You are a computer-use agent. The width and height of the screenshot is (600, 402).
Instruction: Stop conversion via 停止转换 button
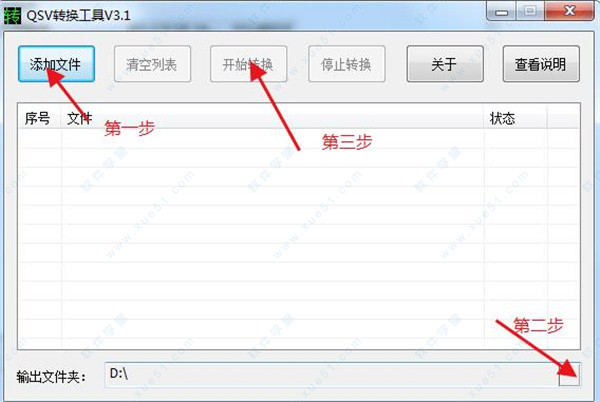347,64
